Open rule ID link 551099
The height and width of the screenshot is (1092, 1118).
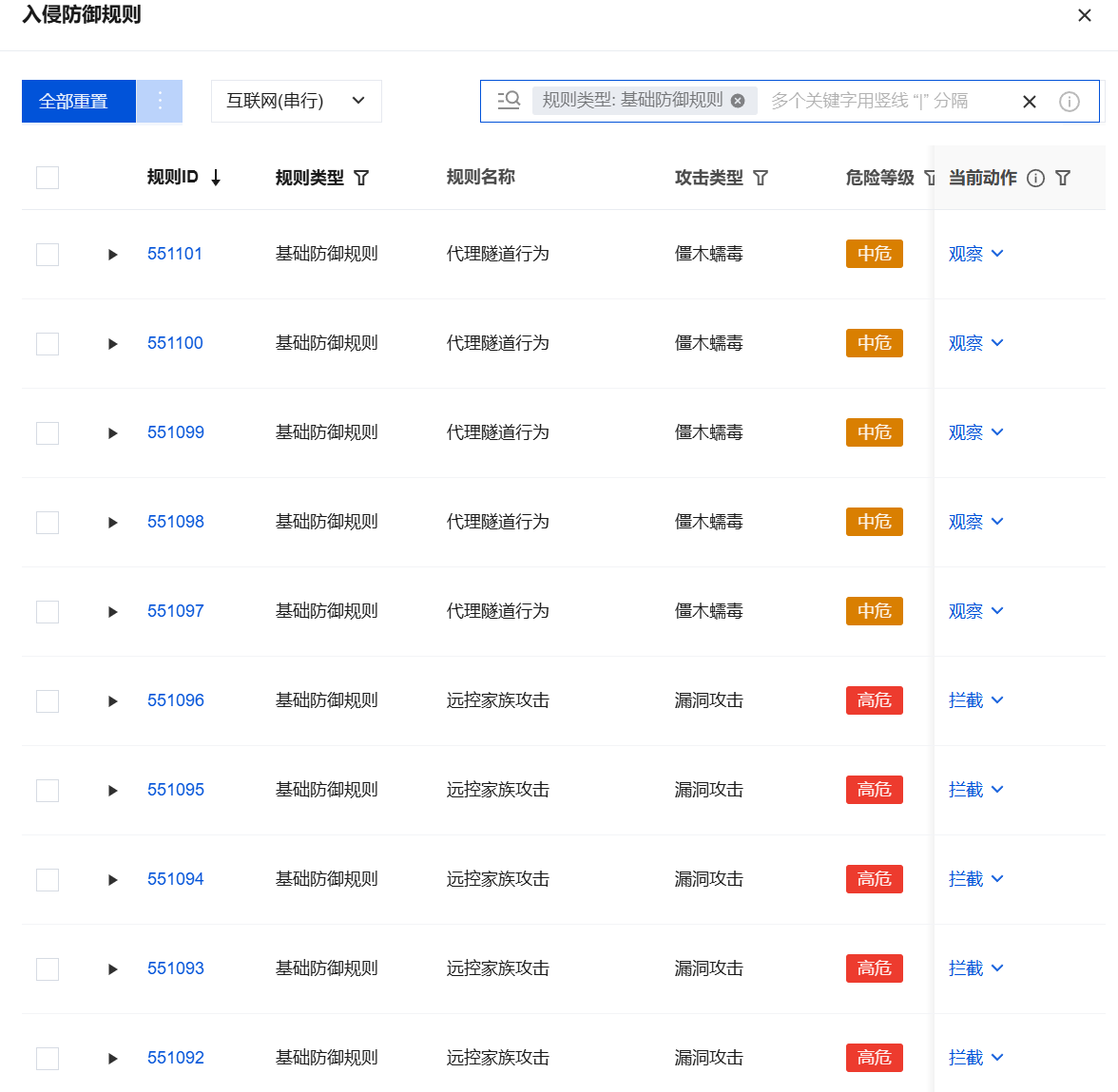(175, 432)
